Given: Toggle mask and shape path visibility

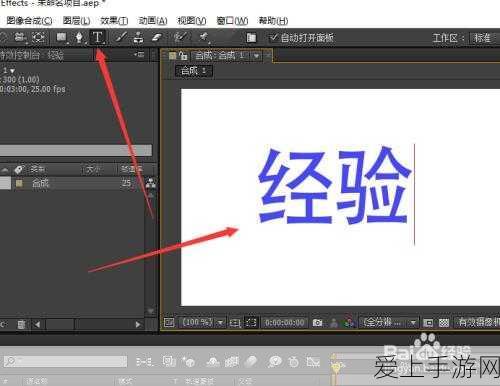Looking at the screenshot, I should [x=251, y=322].
